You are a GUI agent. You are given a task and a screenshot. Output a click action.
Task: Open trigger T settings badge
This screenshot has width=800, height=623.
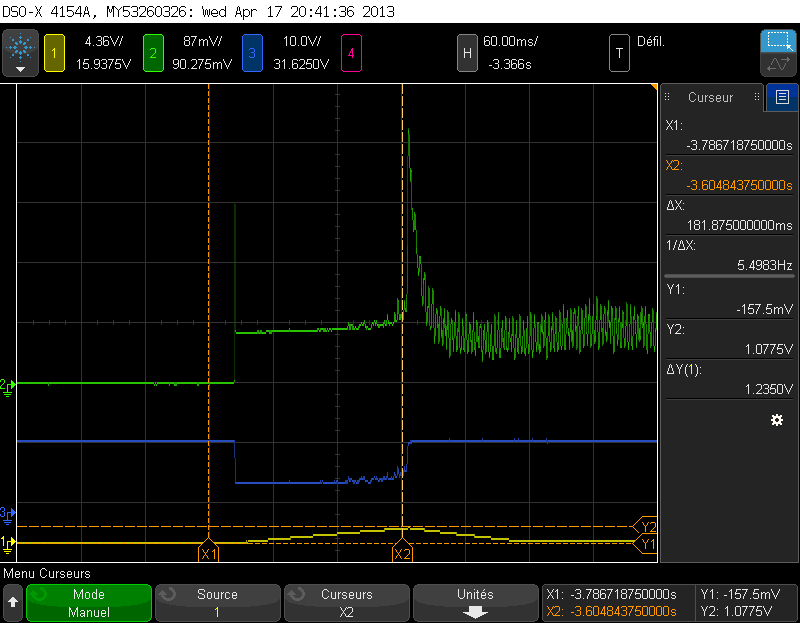[619, 53]
